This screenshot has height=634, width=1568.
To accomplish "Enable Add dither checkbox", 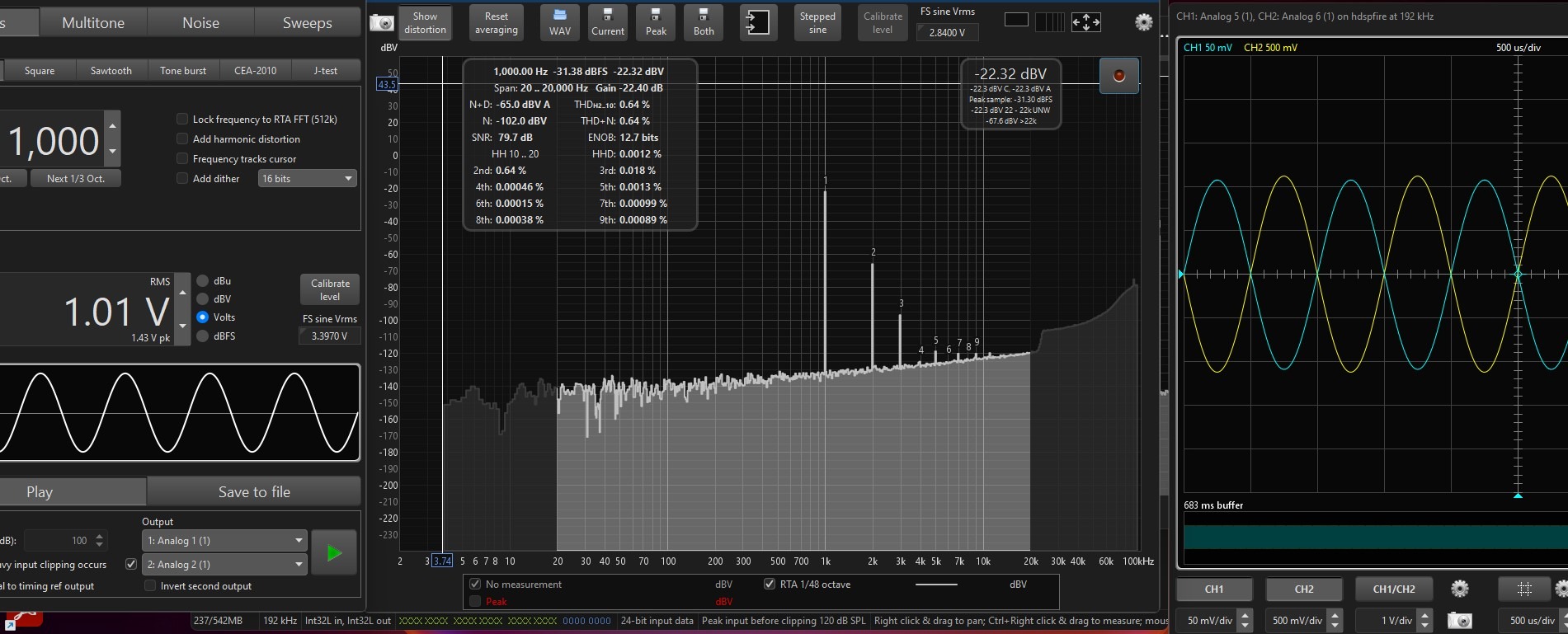I will (182, 178).
